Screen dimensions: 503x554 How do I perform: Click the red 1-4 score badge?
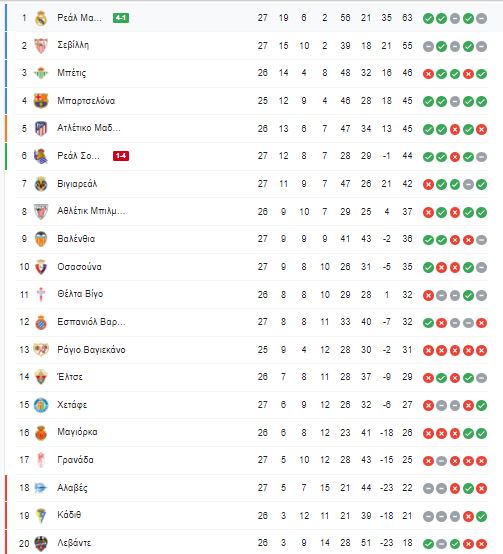click(x=121, y=156)
